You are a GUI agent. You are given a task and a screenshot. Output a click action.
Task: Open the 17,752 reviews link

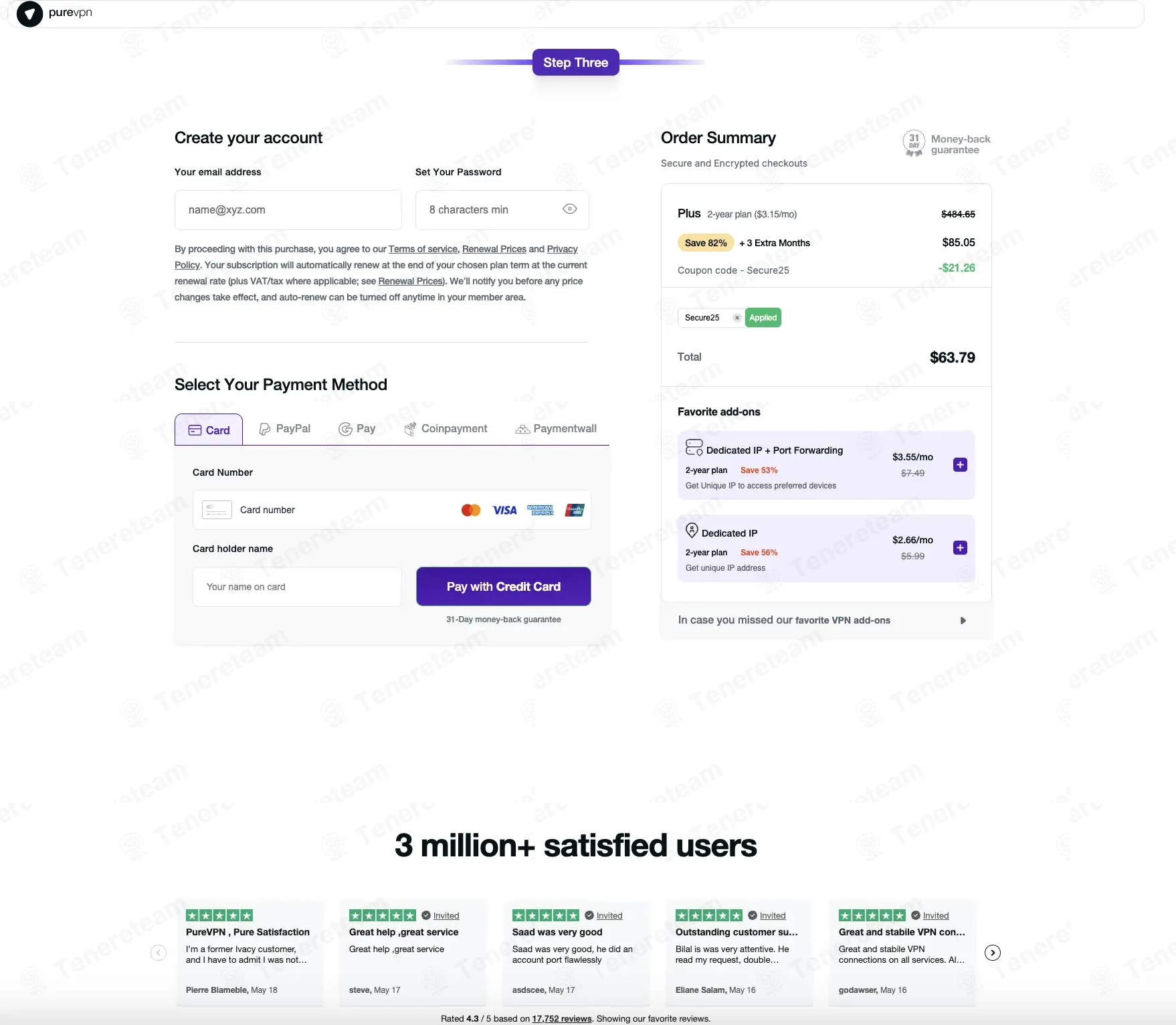(562, 1019)
